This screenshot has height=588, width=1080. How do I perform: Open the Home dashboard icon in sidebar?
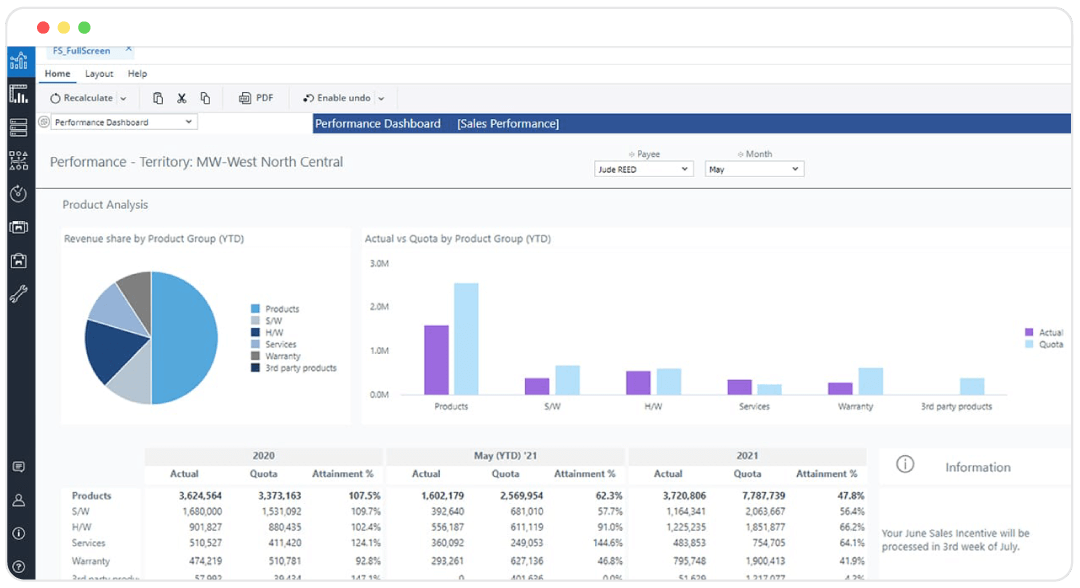[x=20, y=60]
